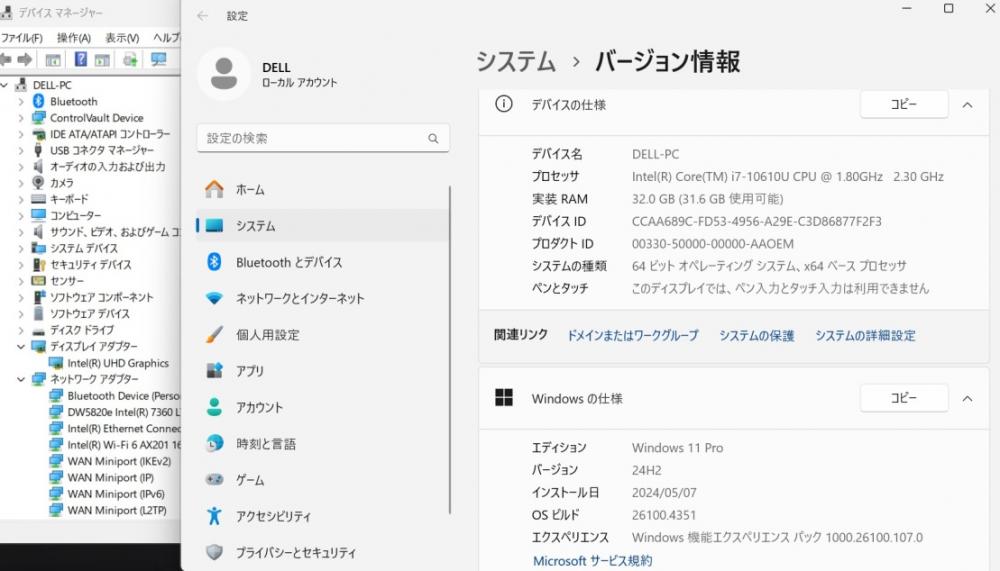Viewport: 1000px width, 571px height.
Task: Open the 操作(A) menu in Device Manager
Action: pyautogui.click(x=74, y=38)
